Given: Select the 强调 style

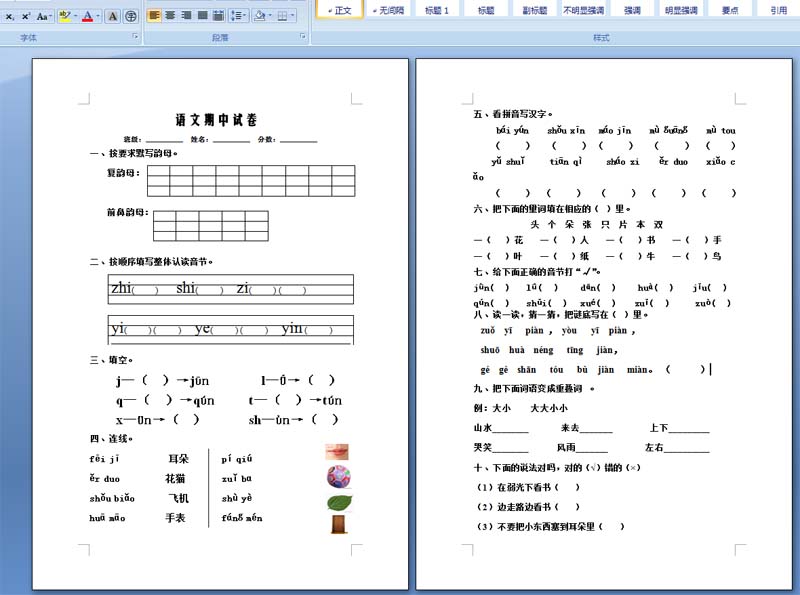Looking at the screenshot, I should click(632, 10).
